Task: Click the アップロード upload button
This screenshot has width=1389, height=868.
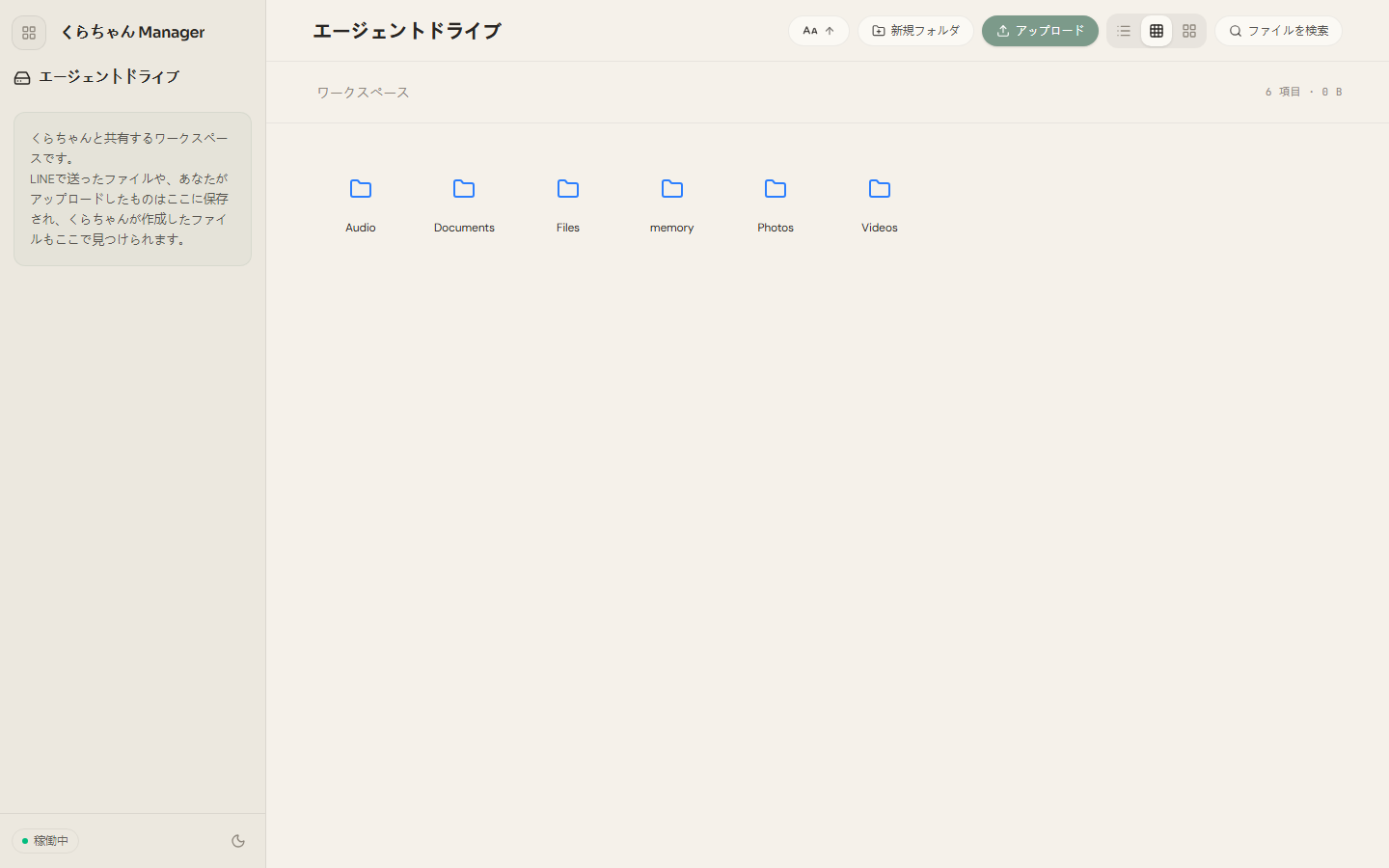Action: click(1040, 31)
